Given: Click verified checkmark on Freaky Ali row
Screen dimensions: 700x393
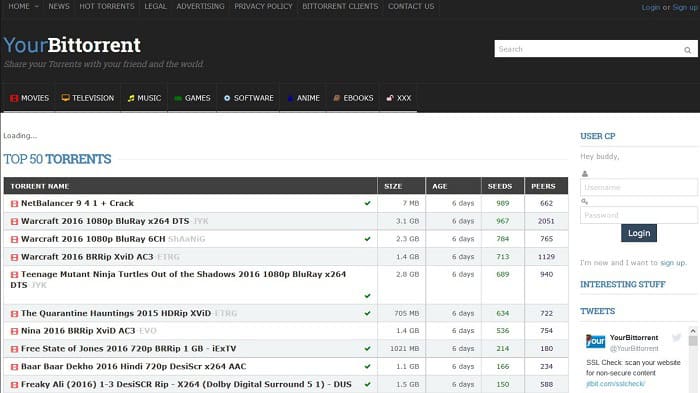Looking at the screenshot, I should [x=367, y=384].
